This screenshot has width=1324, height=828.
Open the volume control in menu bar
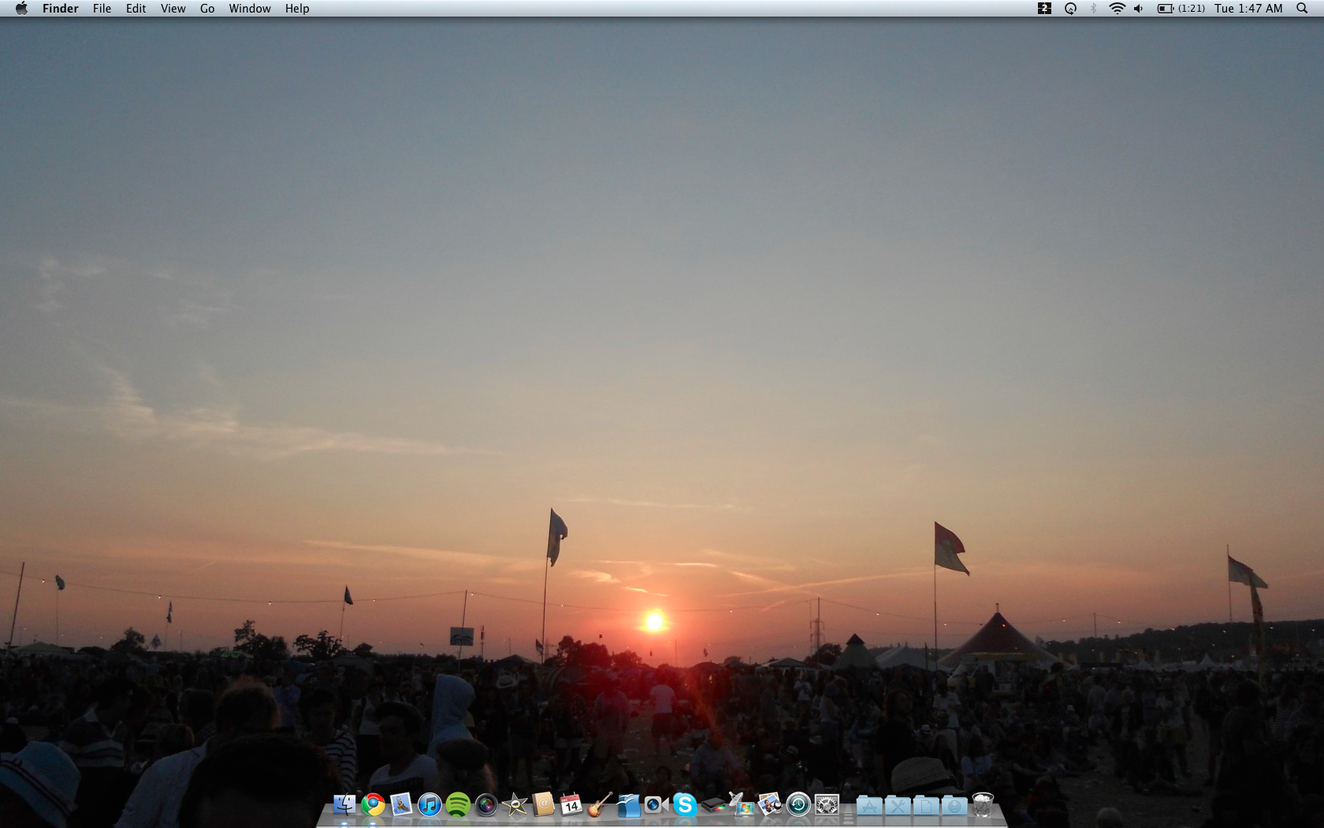pyautogui.click(x=1139, y=8)
